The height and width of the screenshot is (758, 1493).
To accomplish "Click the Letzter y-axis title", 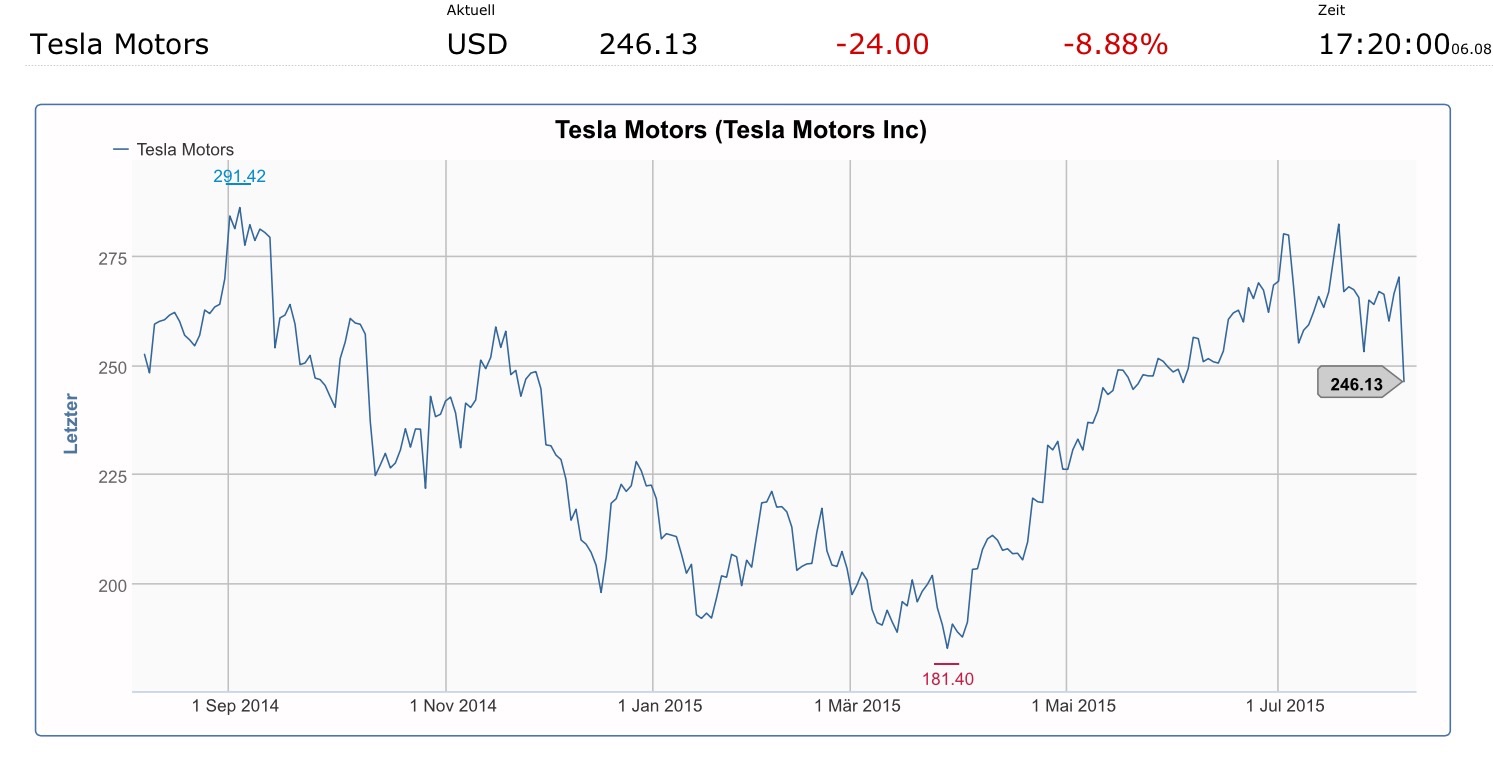I will click(x=71, y=425).
